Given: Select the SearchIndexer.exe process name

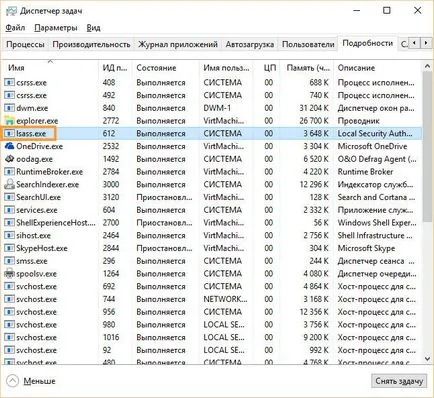Looking at the screenshot, I should tap(48, 185).
